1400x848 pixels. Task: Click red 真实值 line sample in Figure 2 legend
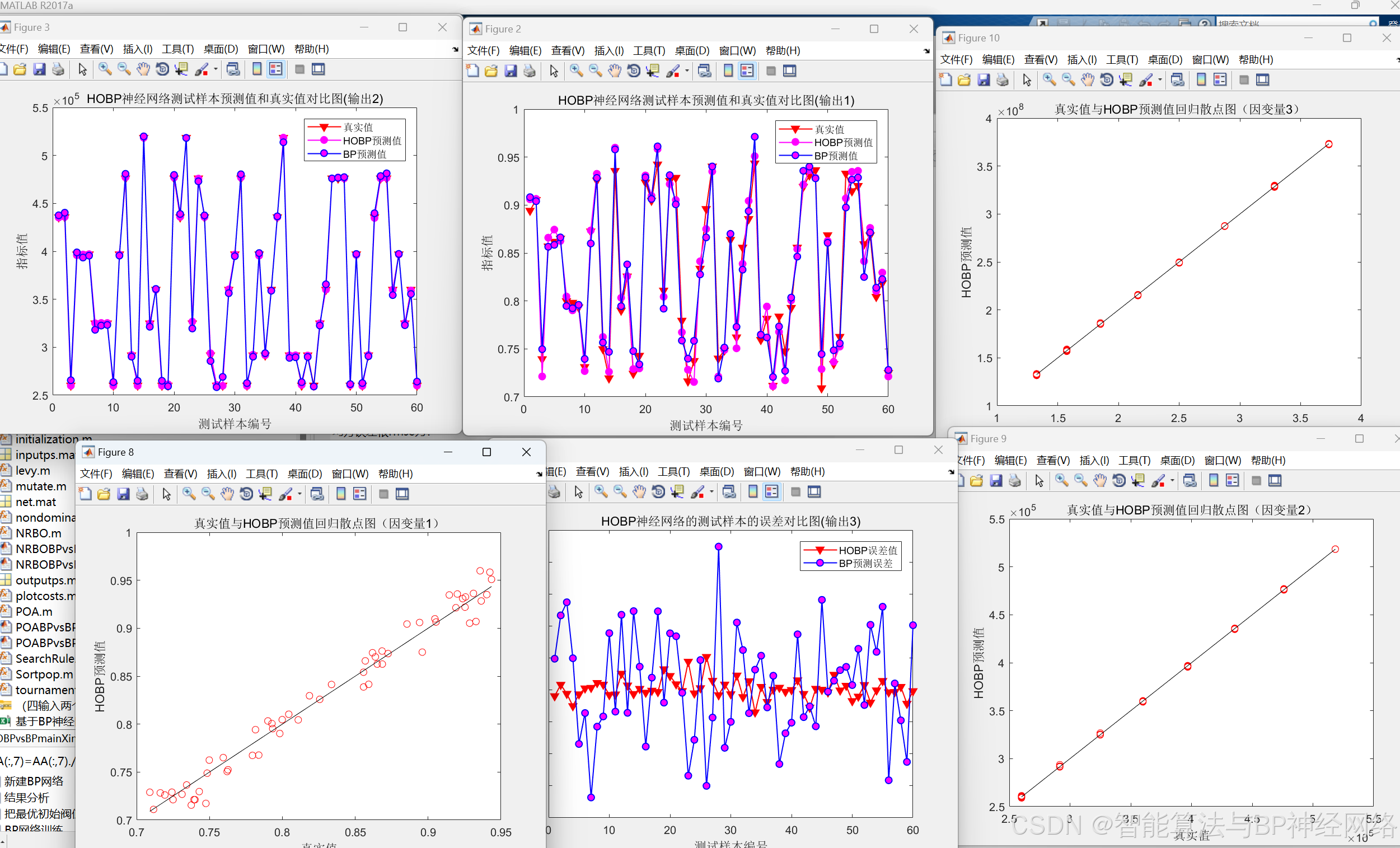click(x=795, y=129)
